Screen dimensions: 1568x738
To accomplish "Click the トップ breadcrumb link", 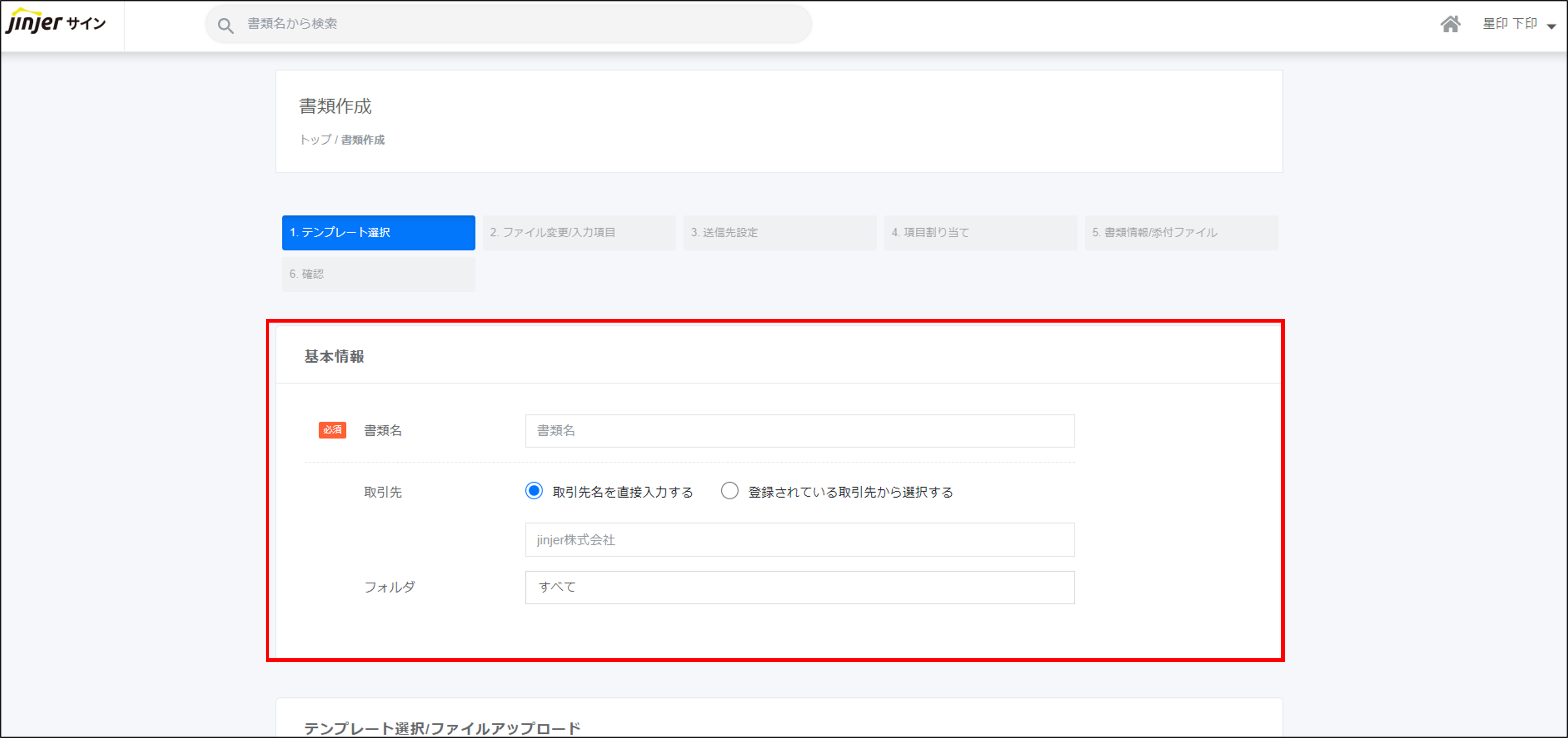I will (x=315, y=140).
